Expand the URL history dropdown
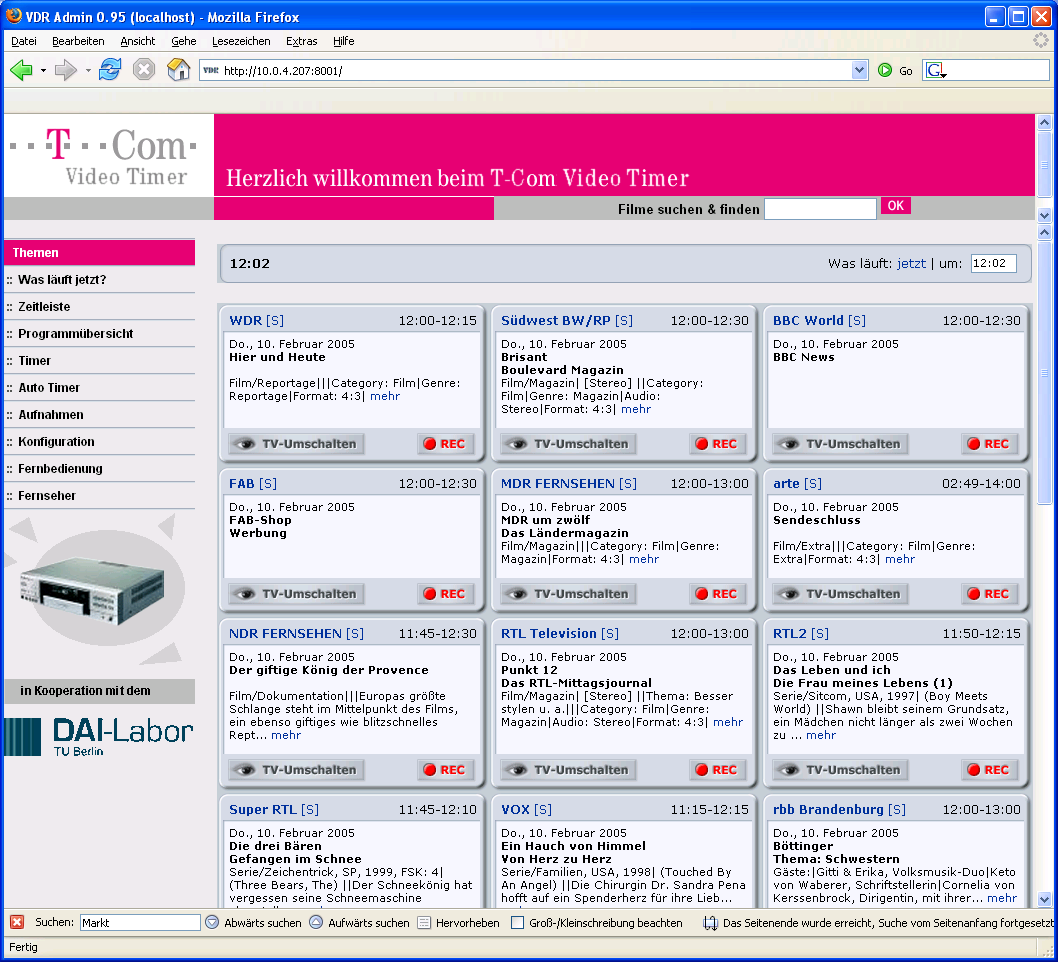The height and width of the screenshot is (962, 1058). click(859, 70)
